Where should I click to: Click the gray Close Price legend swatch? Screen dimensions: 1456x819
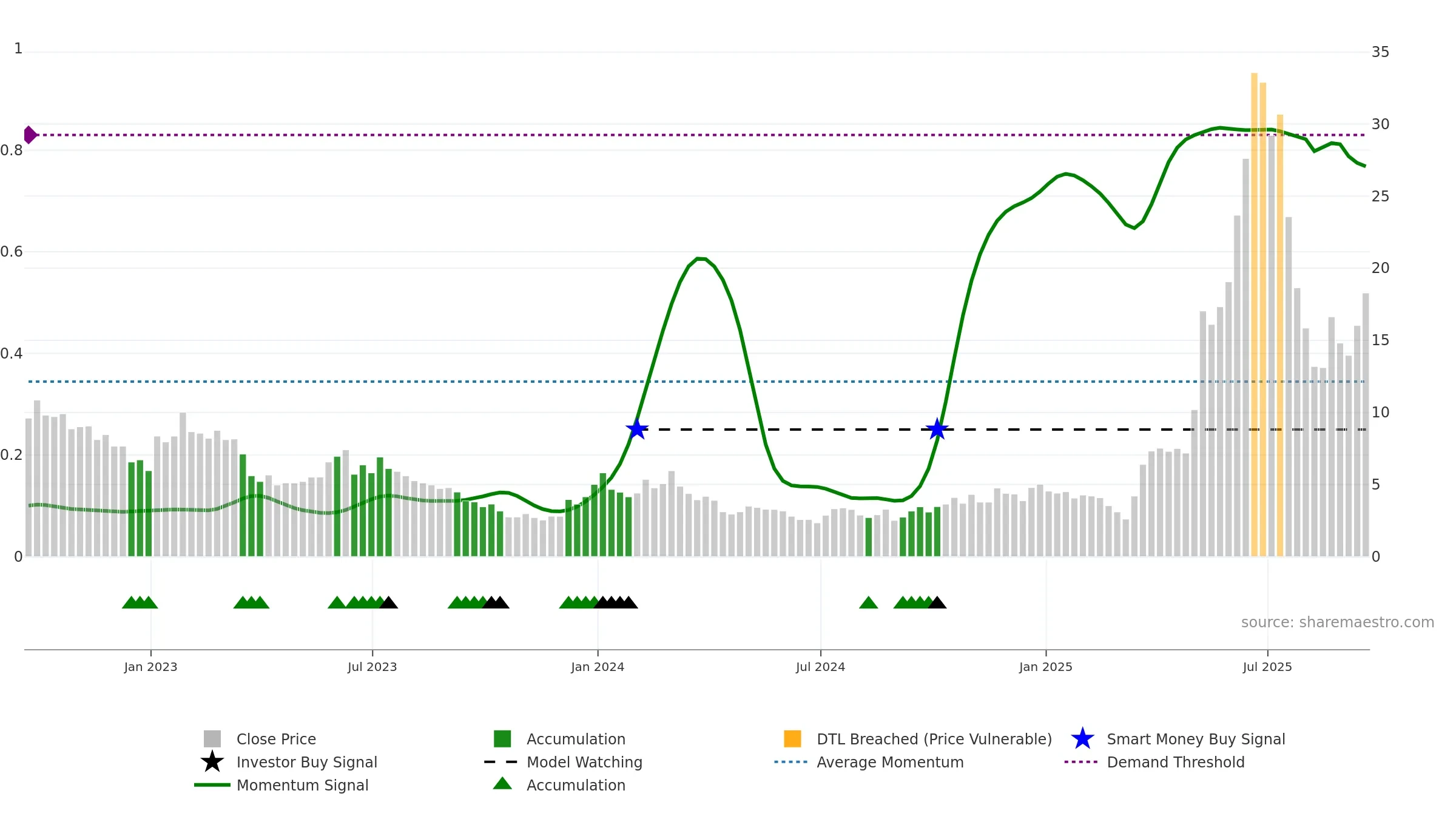click(x=212, y=738)
